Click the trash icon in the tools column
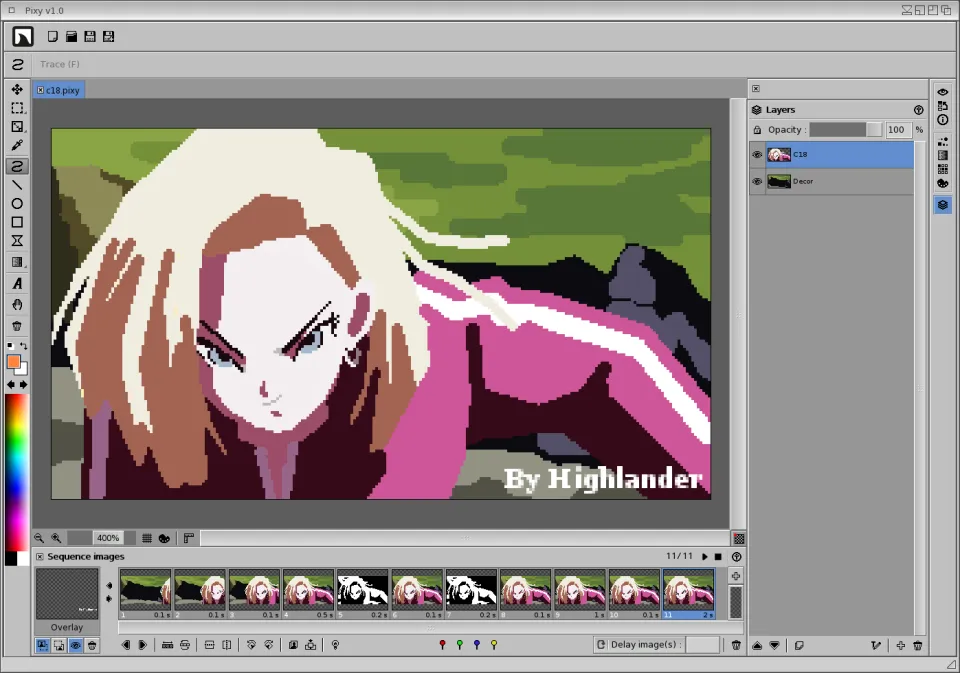 (17, 325)
